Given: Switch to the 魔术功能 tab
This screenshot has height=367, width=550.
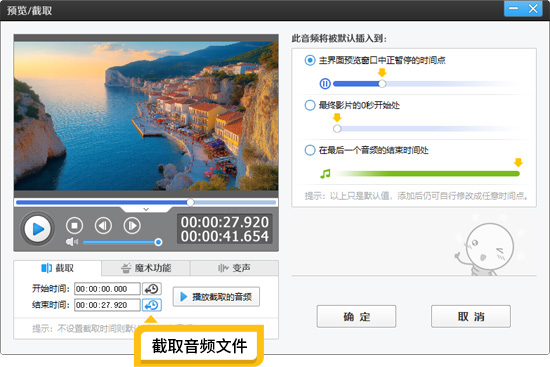Looking at the screenshot, I should (x=146, y=268).
